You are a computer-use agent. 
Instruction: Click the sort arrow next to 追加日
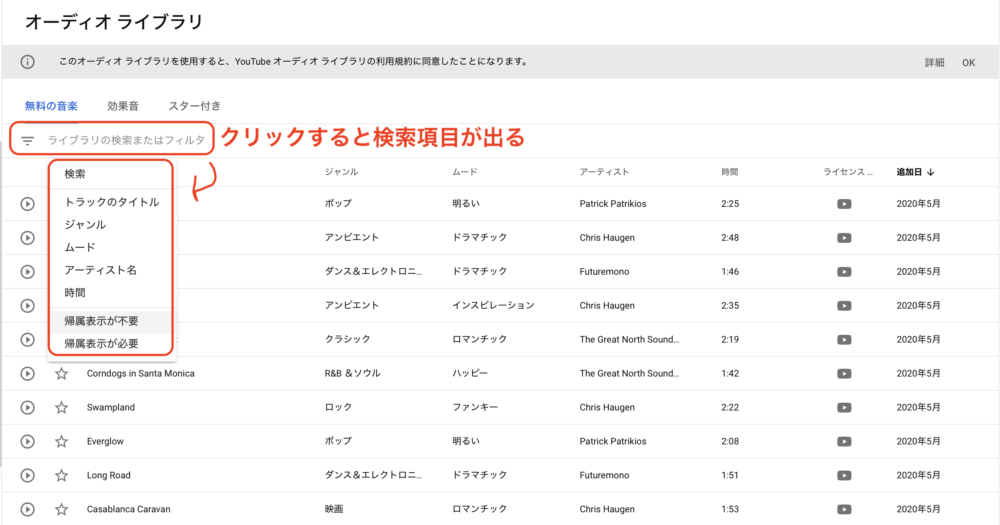(931, 172)
